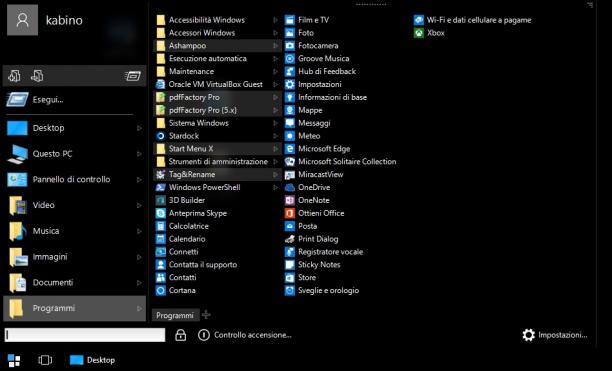Expand the Stardock folder
The width and height of the screenshot is (612, 371).
point(217,136)
